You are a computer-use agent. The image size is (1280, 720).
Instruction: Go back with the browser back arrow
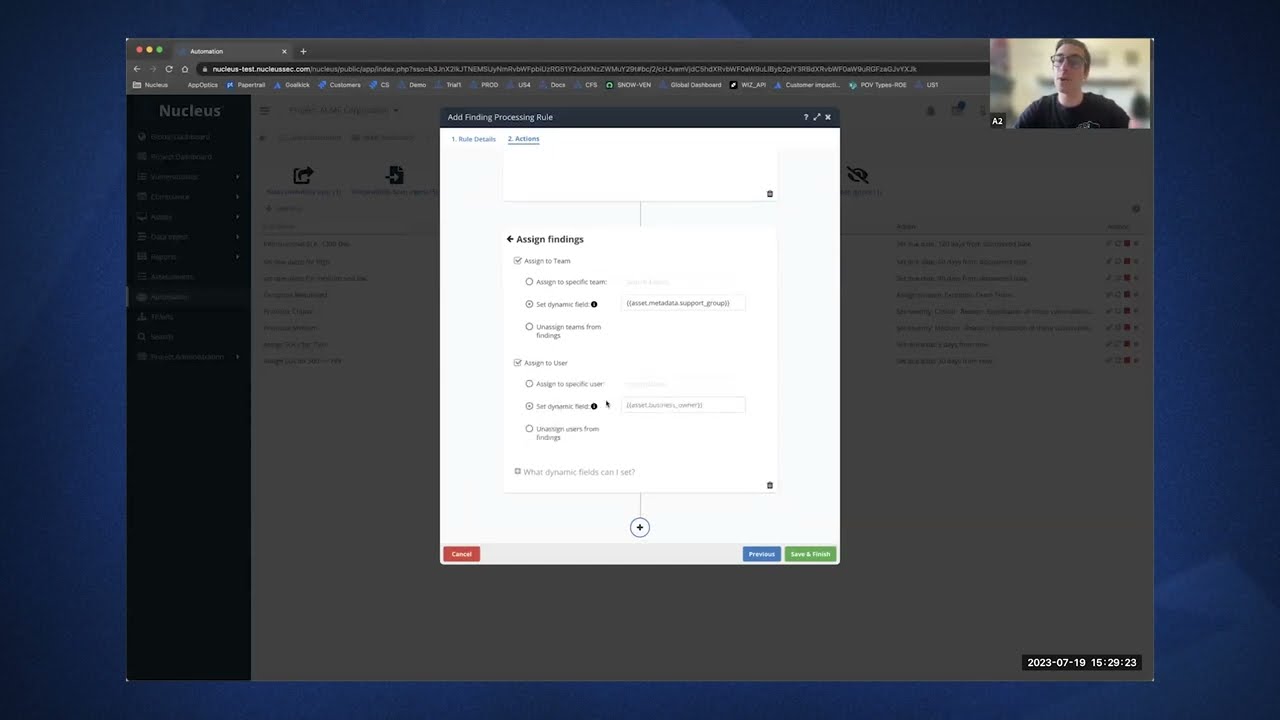[x=137, y=69]
